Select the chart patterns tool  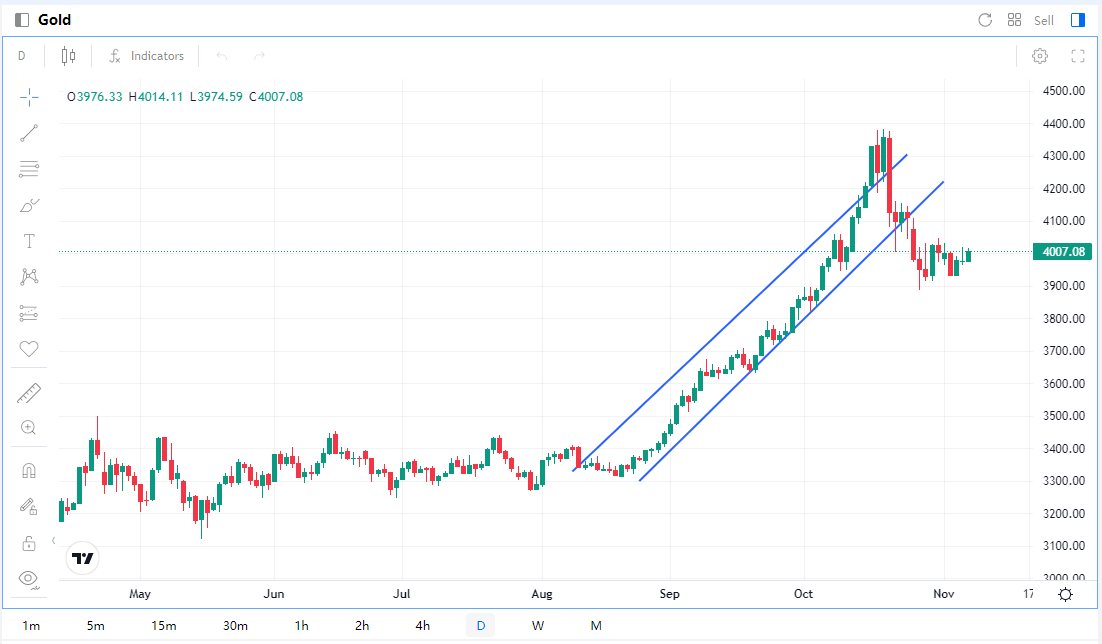pos(29,277)
